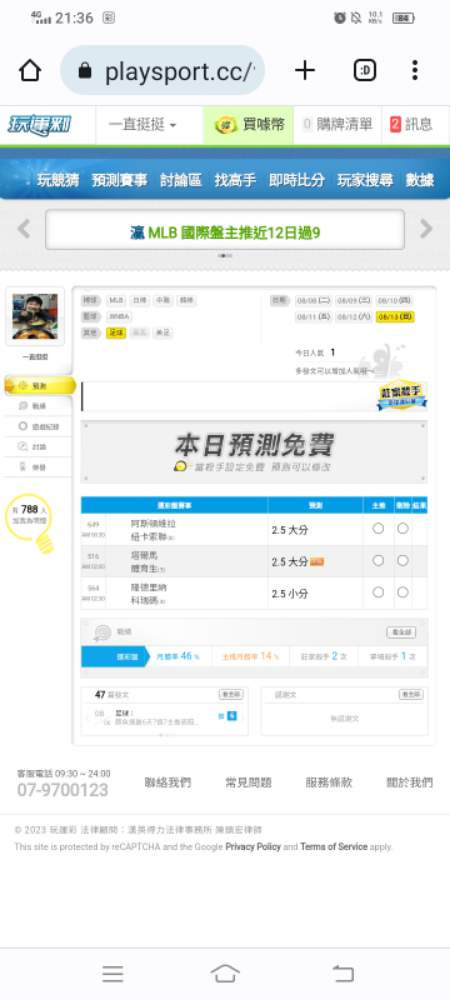Viewport: 450px width, 1000px height.
Task: Click the user profile photo thumbnail
Action: click(35, 316)
